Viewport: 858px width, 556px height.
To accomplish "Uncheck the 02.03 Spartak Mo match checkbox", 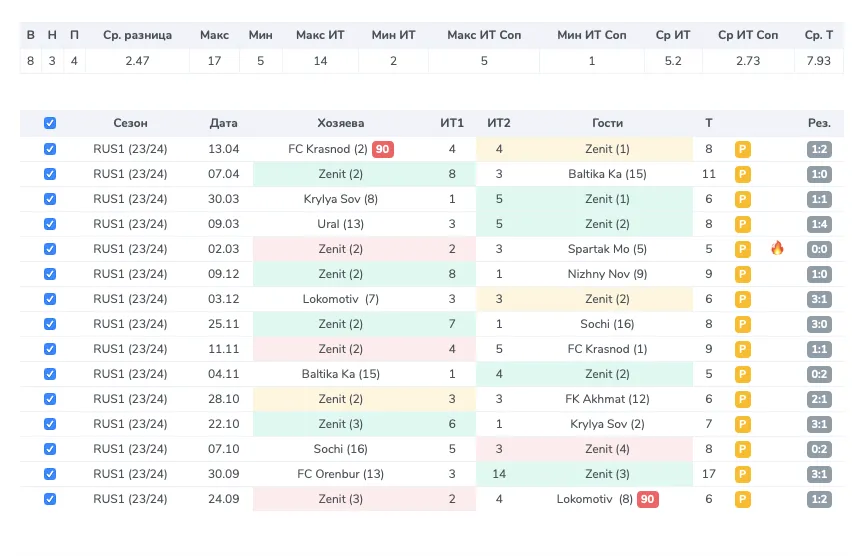I will tap(50, 249).
